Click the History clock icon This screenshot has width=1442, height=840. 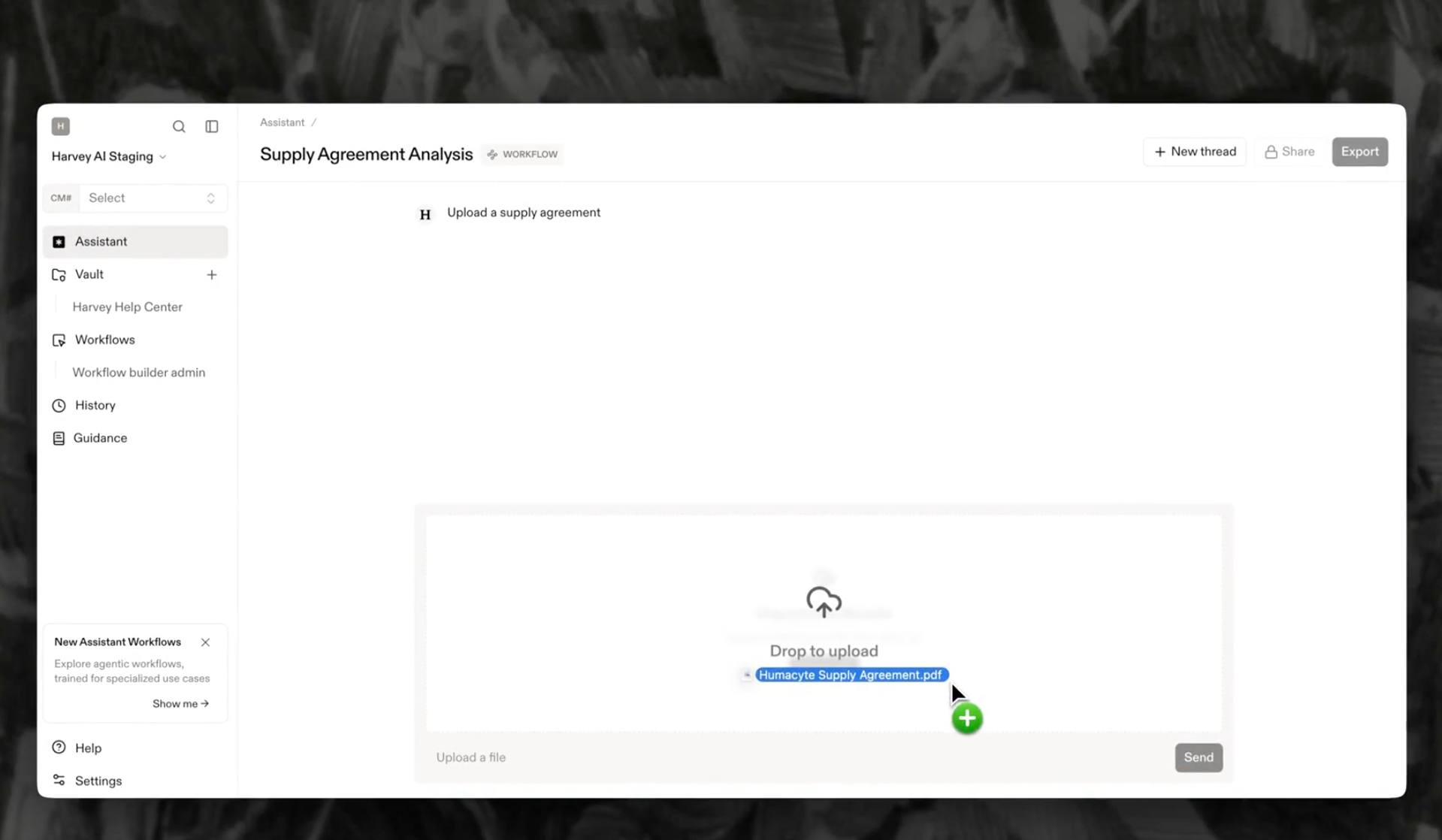point(59,406)
